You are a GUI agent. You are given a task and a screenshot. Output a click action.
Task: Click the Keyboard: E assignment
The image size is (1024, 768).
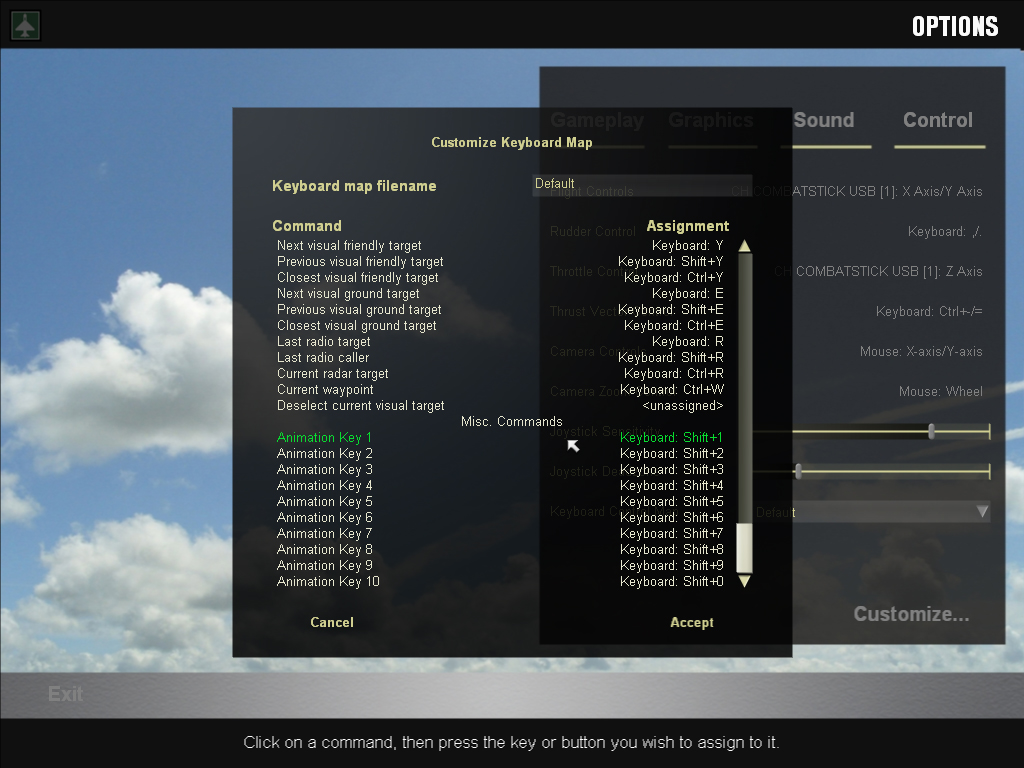[688, 294]
